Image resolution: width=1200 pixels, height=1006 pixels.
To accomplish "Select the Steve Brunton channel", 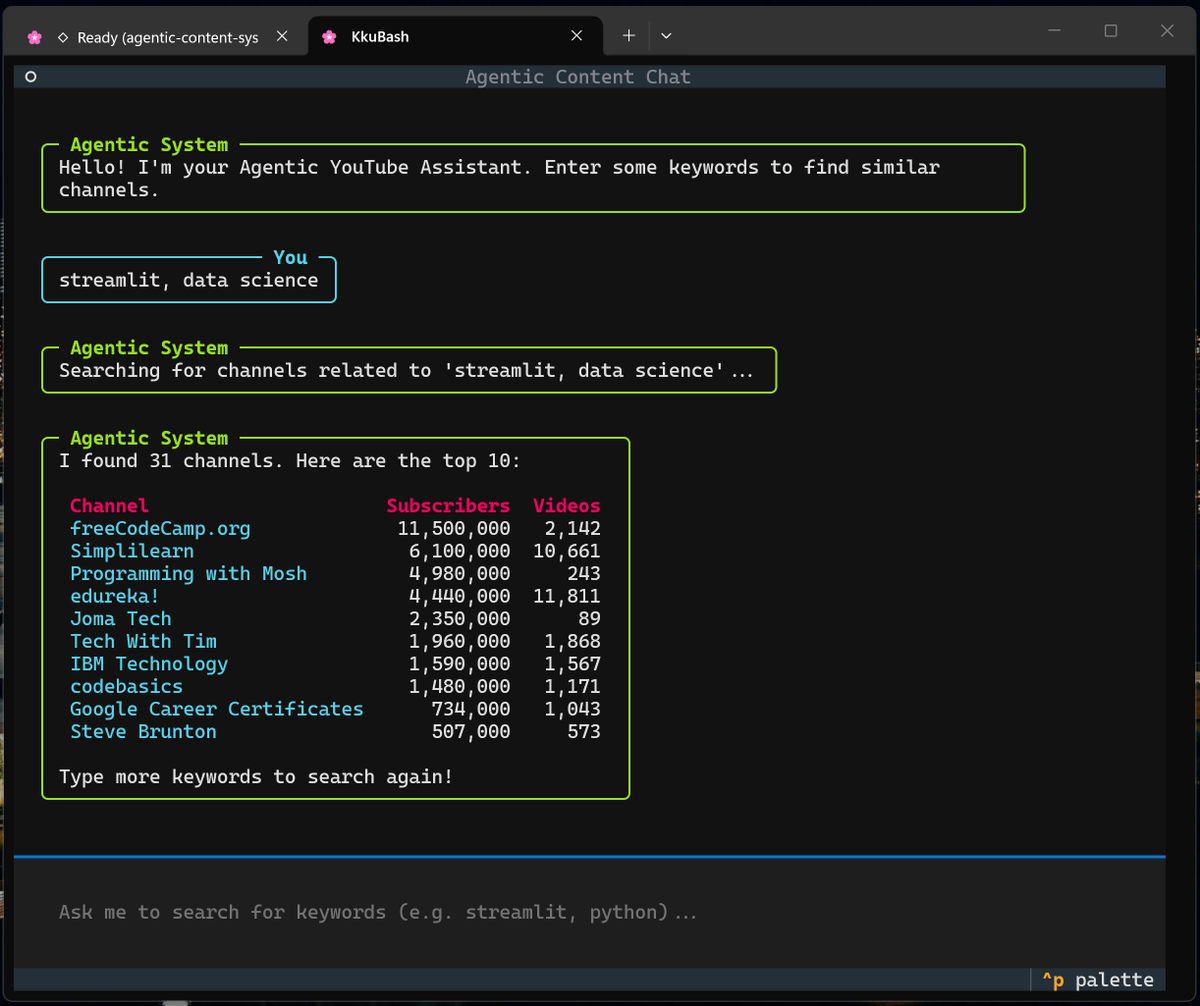I will coord(143,732).
